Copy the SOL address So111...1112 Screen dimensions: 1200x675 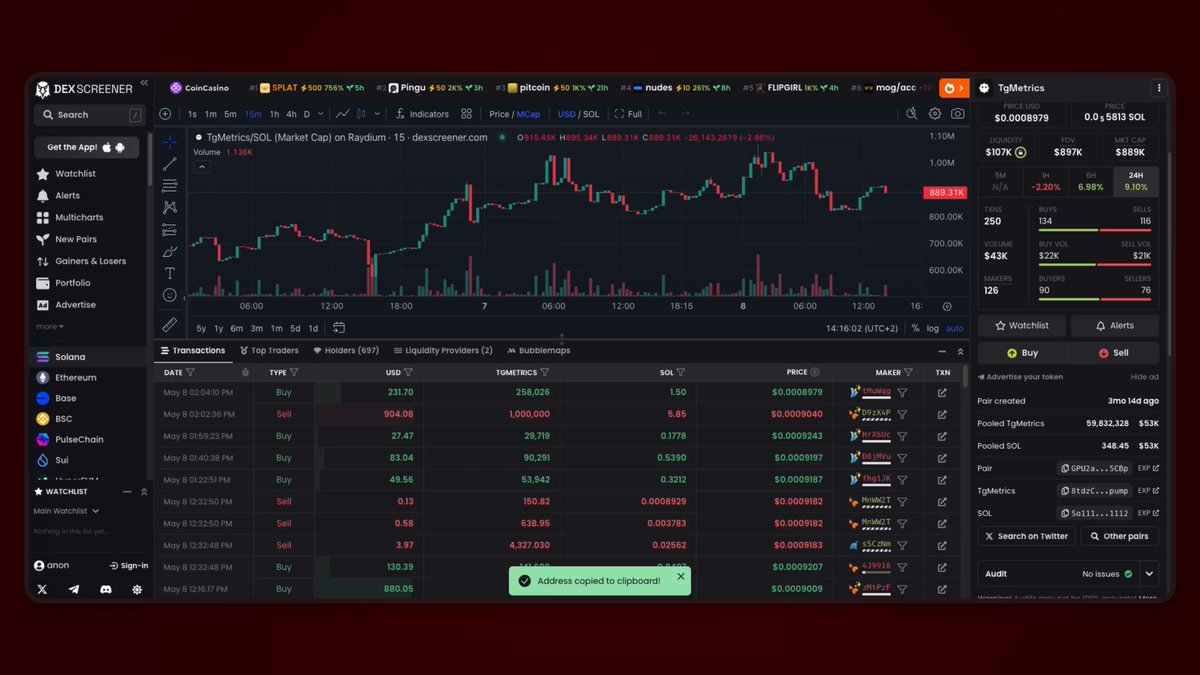[1095, 513]
